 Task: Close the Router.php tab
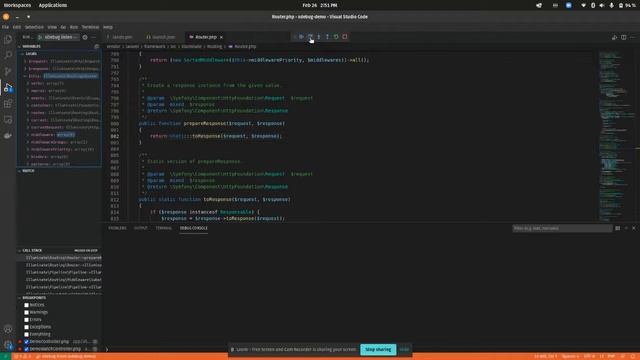click(x=221, y=37)
